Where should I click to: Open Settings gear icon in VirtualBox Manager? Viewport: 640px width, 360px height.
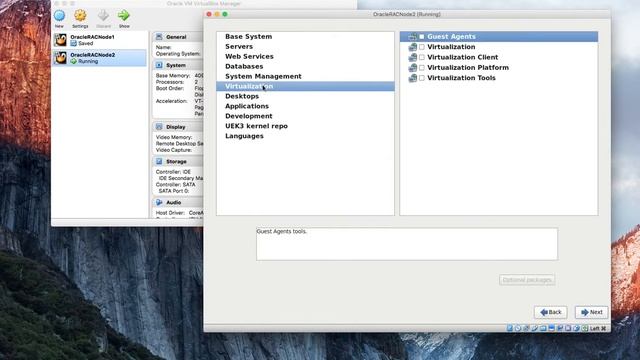coord(80,16)
